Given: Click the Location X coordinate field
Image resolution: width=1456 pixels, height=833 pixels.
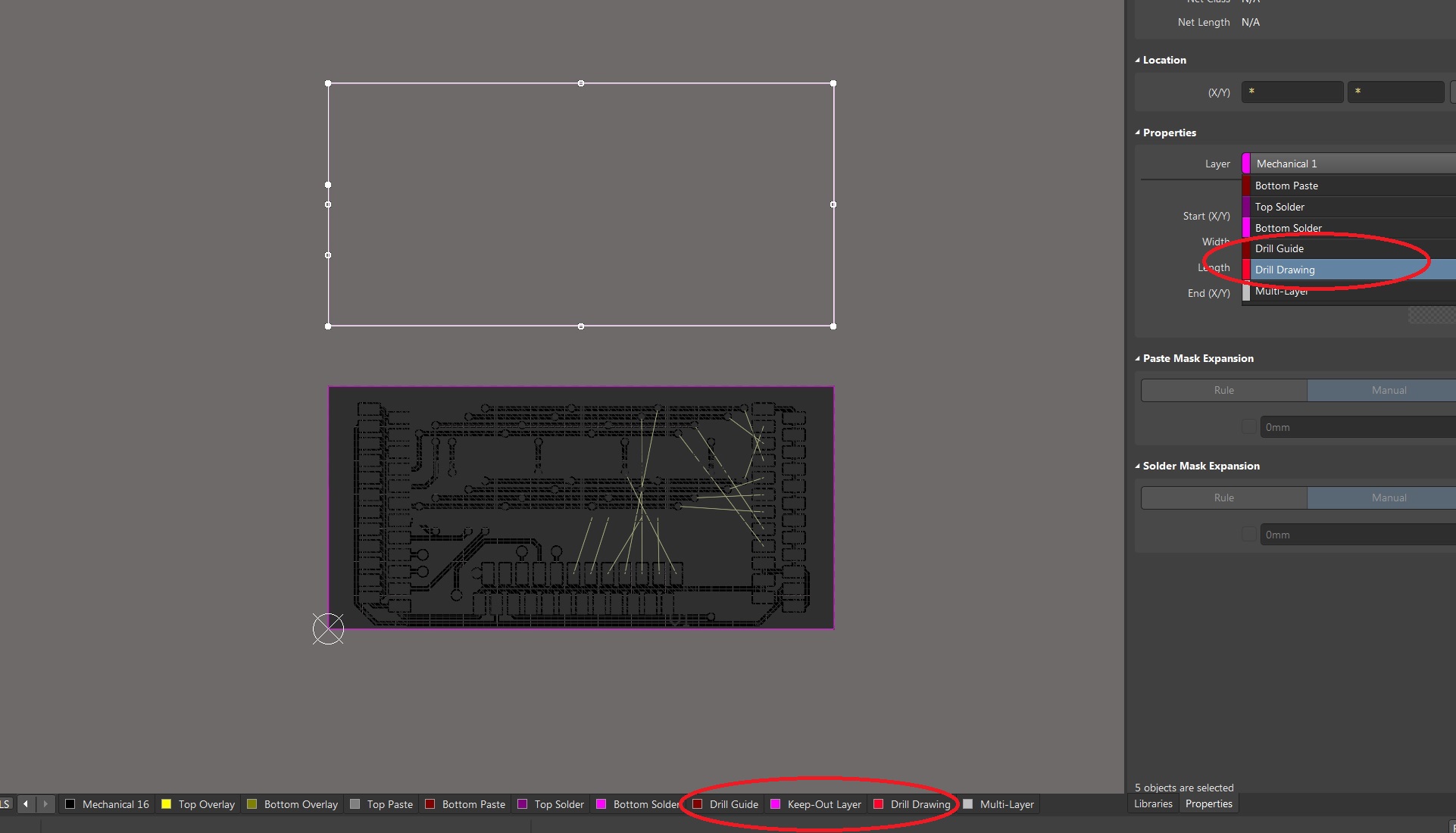Looking at the screenshot, I should click(1292, 92).
